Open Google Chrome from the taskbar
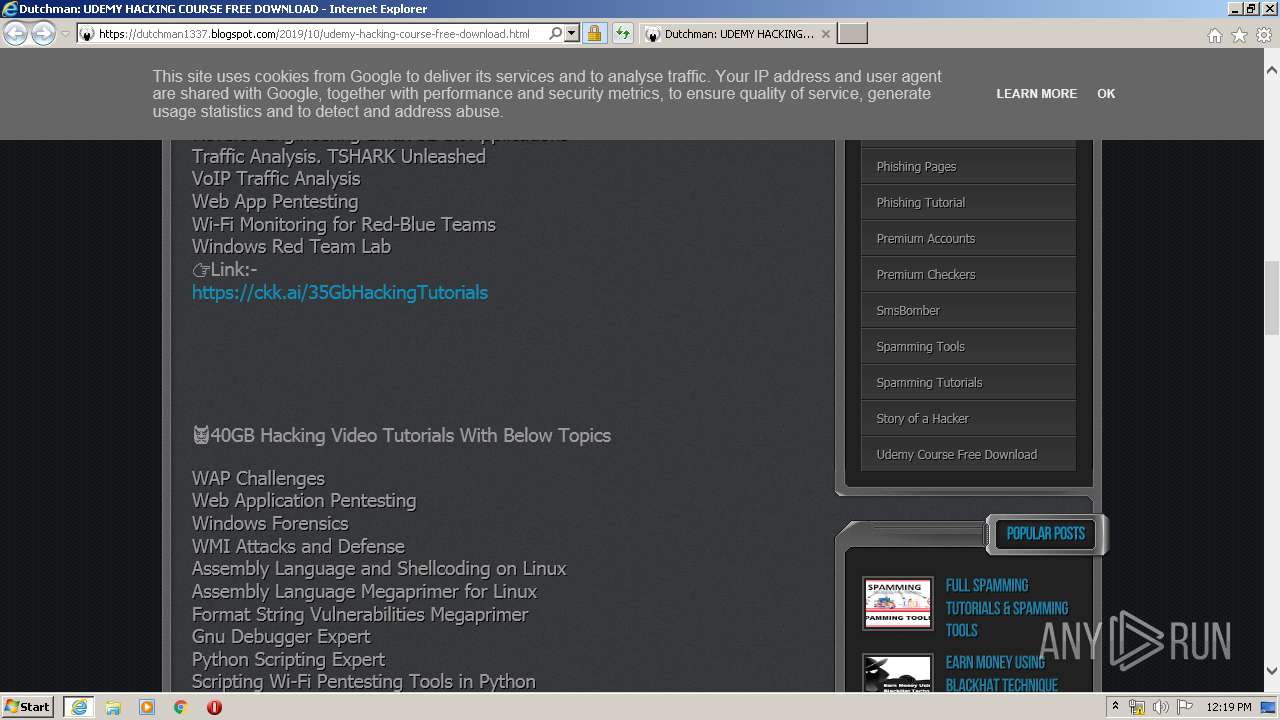 pyautogui.click(x=181, y=707)
